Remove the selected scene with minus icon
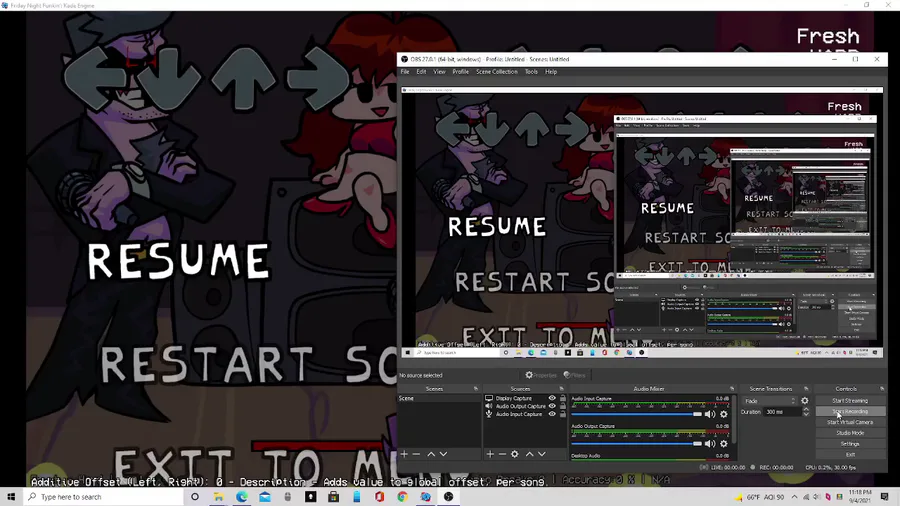This screenshot has height=506, width=900. point(417,454)
